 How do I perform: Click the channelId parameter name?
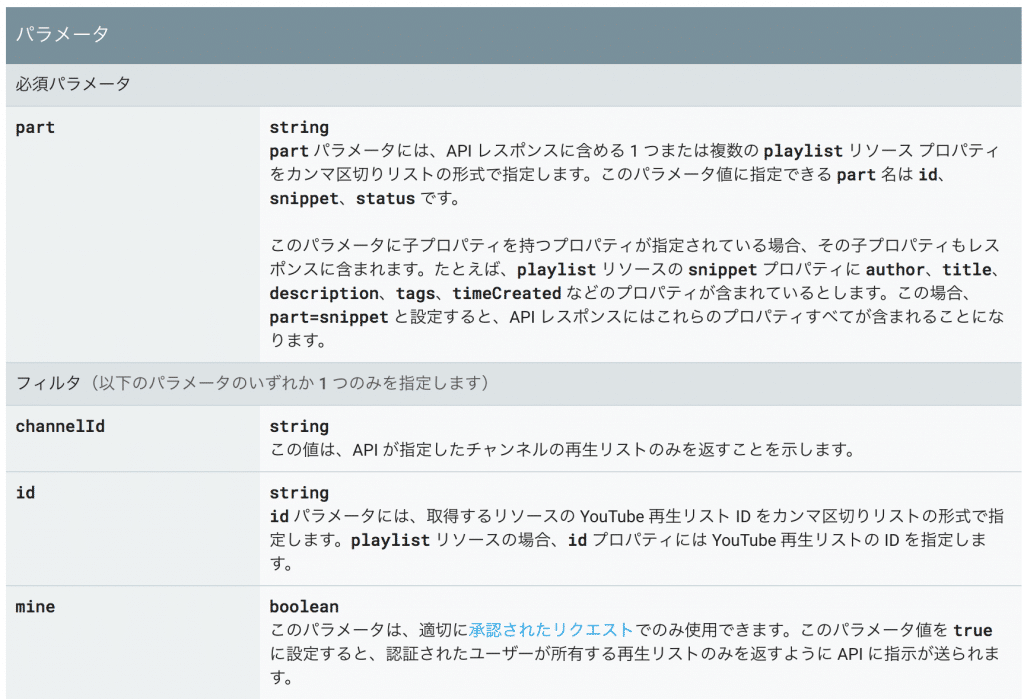(x=60, y=426)
